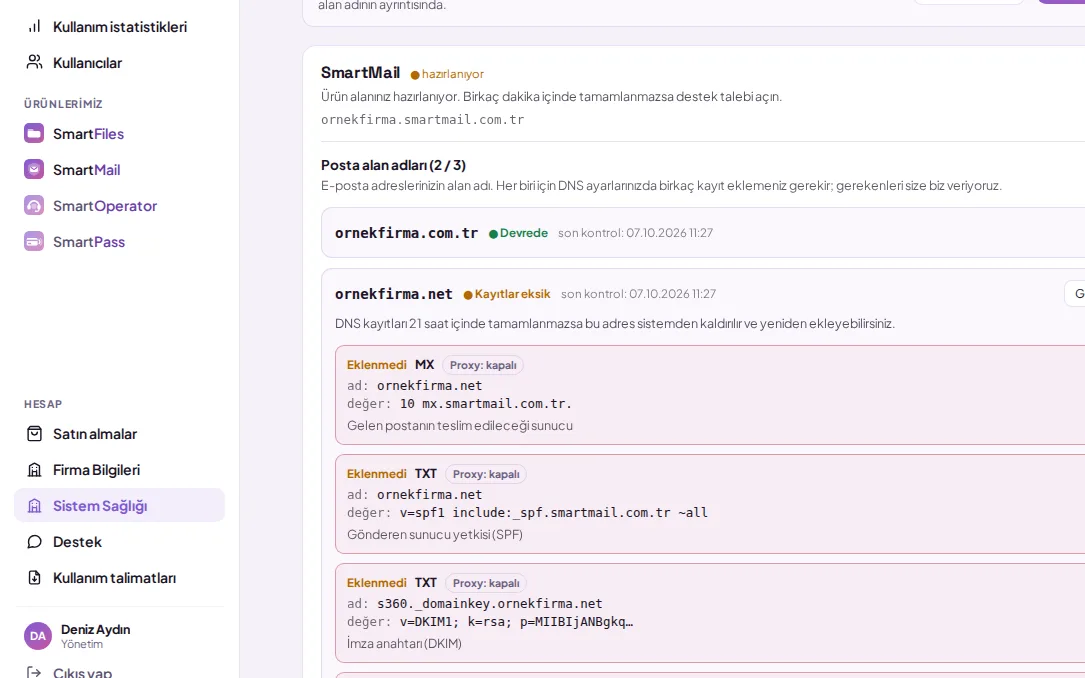
Task: Click the v=spf1 include:_spf.smartmail.com.tr ~all value
Action: pyautogui.click(x=554, y=513)
